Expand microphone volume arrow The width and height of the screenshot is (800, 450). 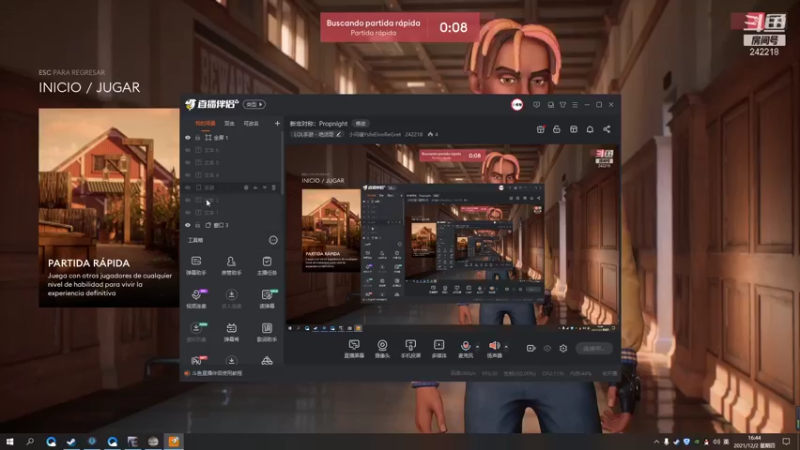tap(478, 347)
